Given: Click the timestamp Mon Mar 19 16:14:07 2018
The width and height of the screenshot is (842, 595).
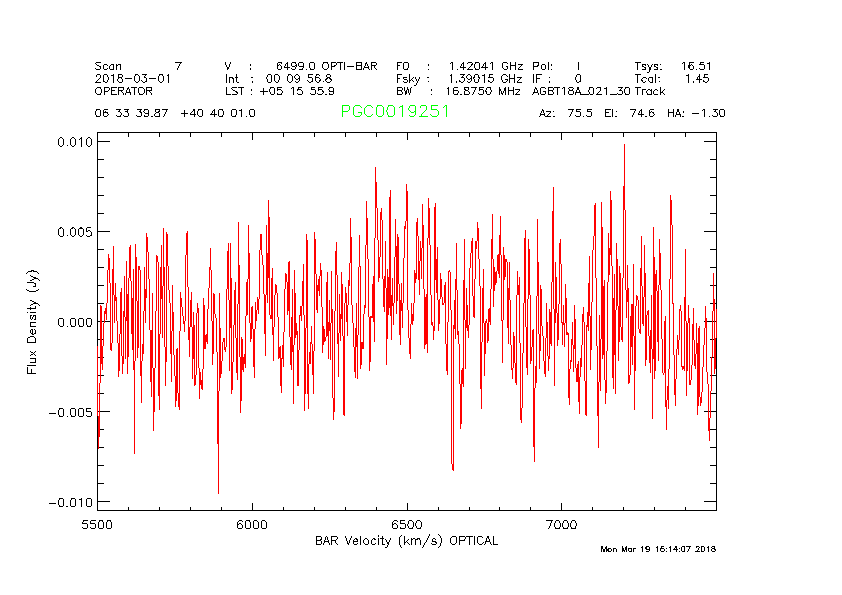Looking at the screenshot, I should click(658, 549).
